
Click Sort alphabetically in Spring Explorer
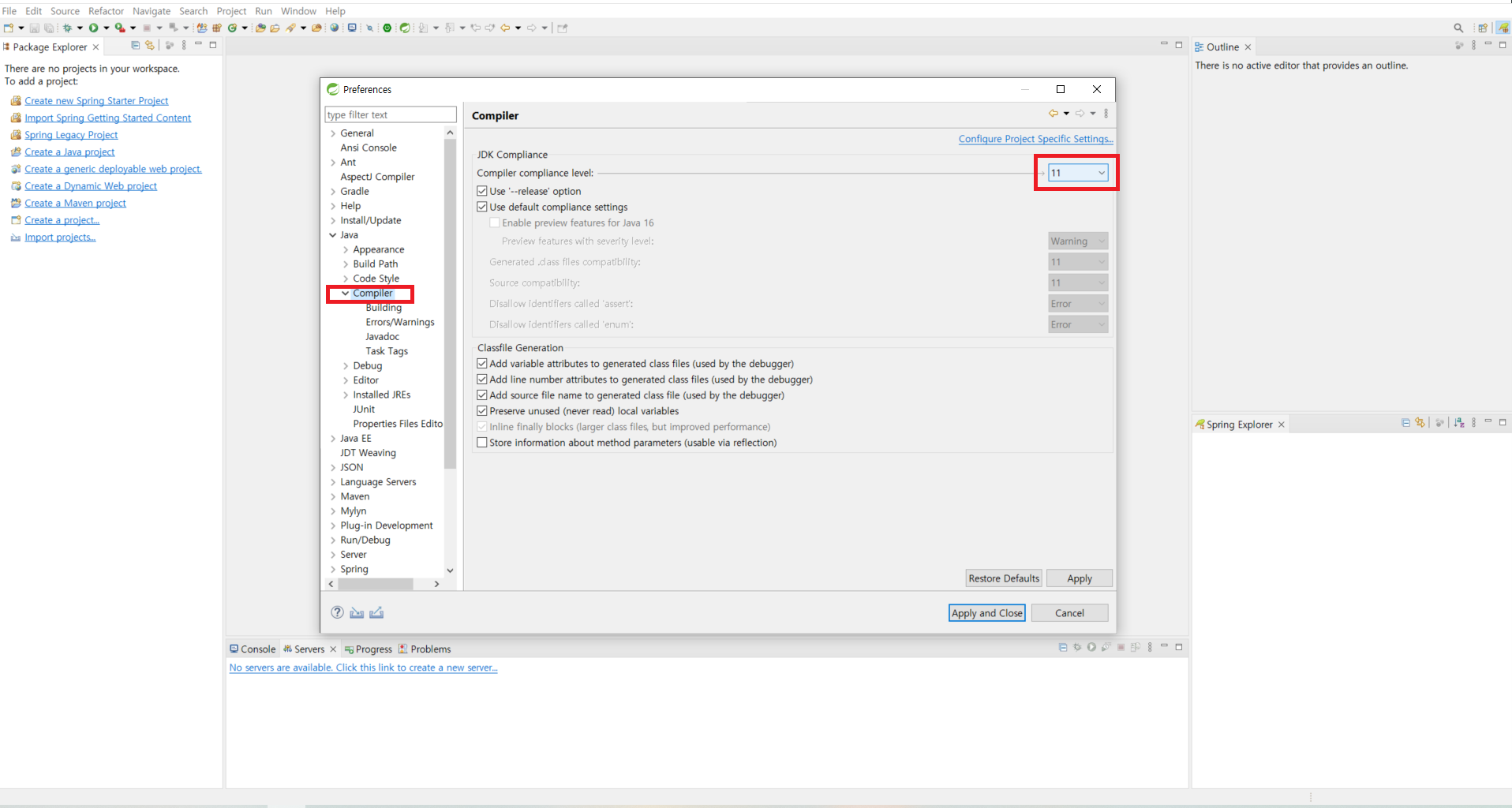[1459, 423]
